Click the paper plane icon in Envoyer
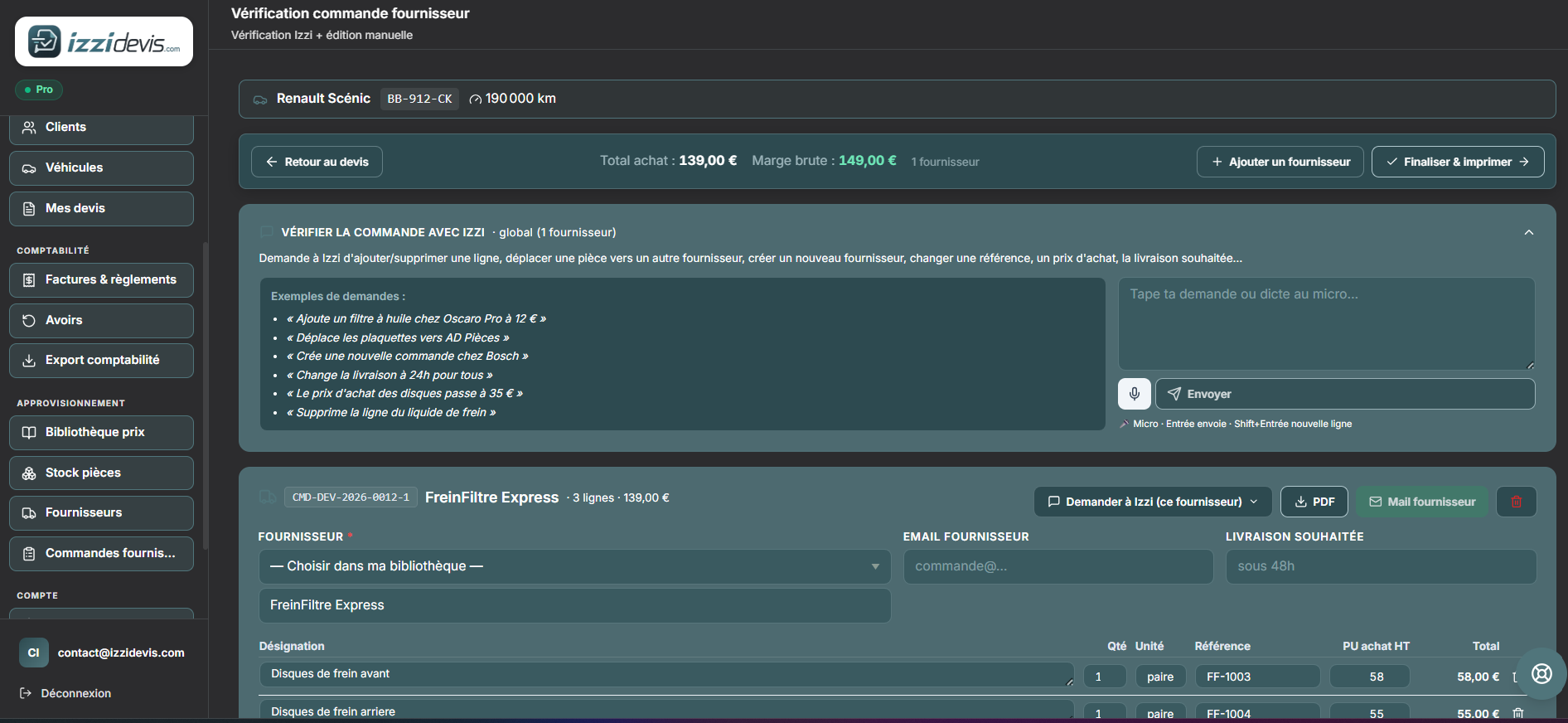The height and width of the screenshot is (723, 1568). [1174, 394]
